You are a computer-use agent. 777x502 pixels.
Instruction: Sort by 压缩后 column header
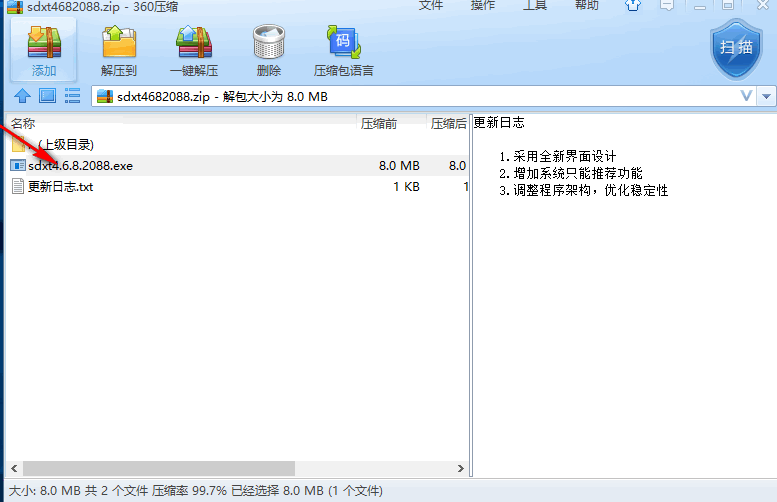448,123
